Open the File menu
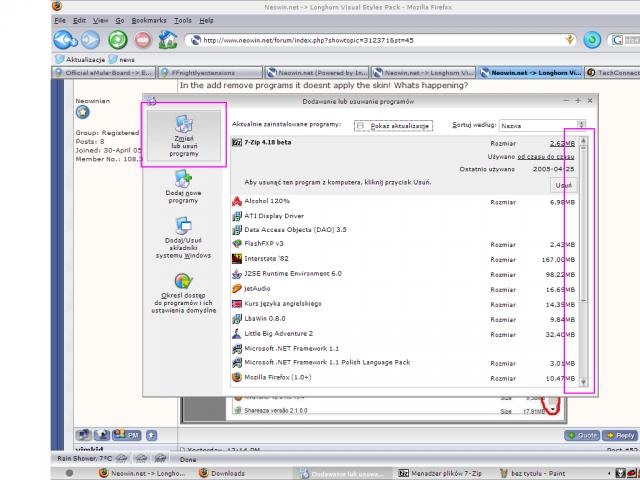Image resolution: width=640 pixels, height=480 pixels. (x=60, y=20)
